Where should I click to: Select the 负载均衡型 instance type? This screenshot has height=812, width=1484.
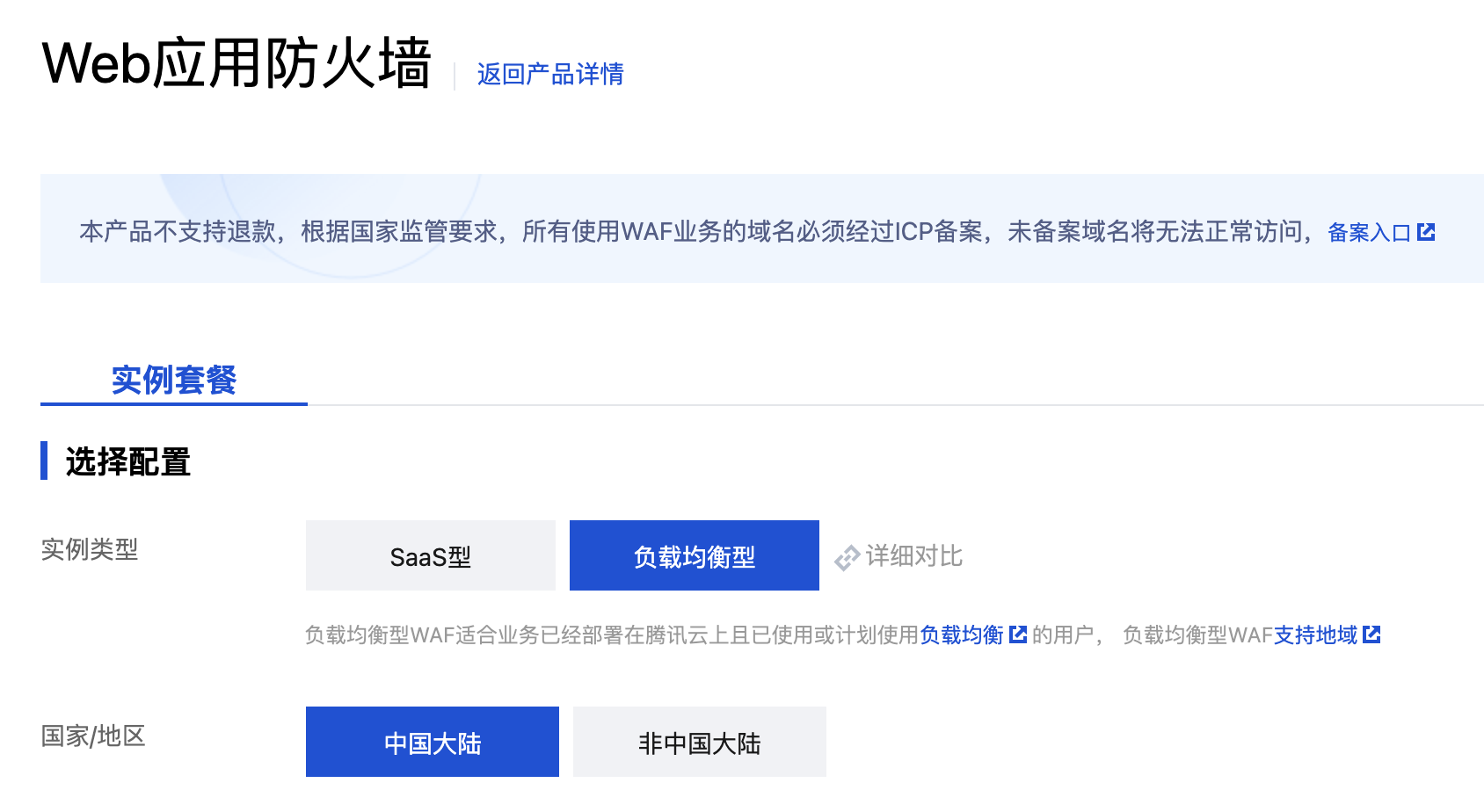[695, 556]
